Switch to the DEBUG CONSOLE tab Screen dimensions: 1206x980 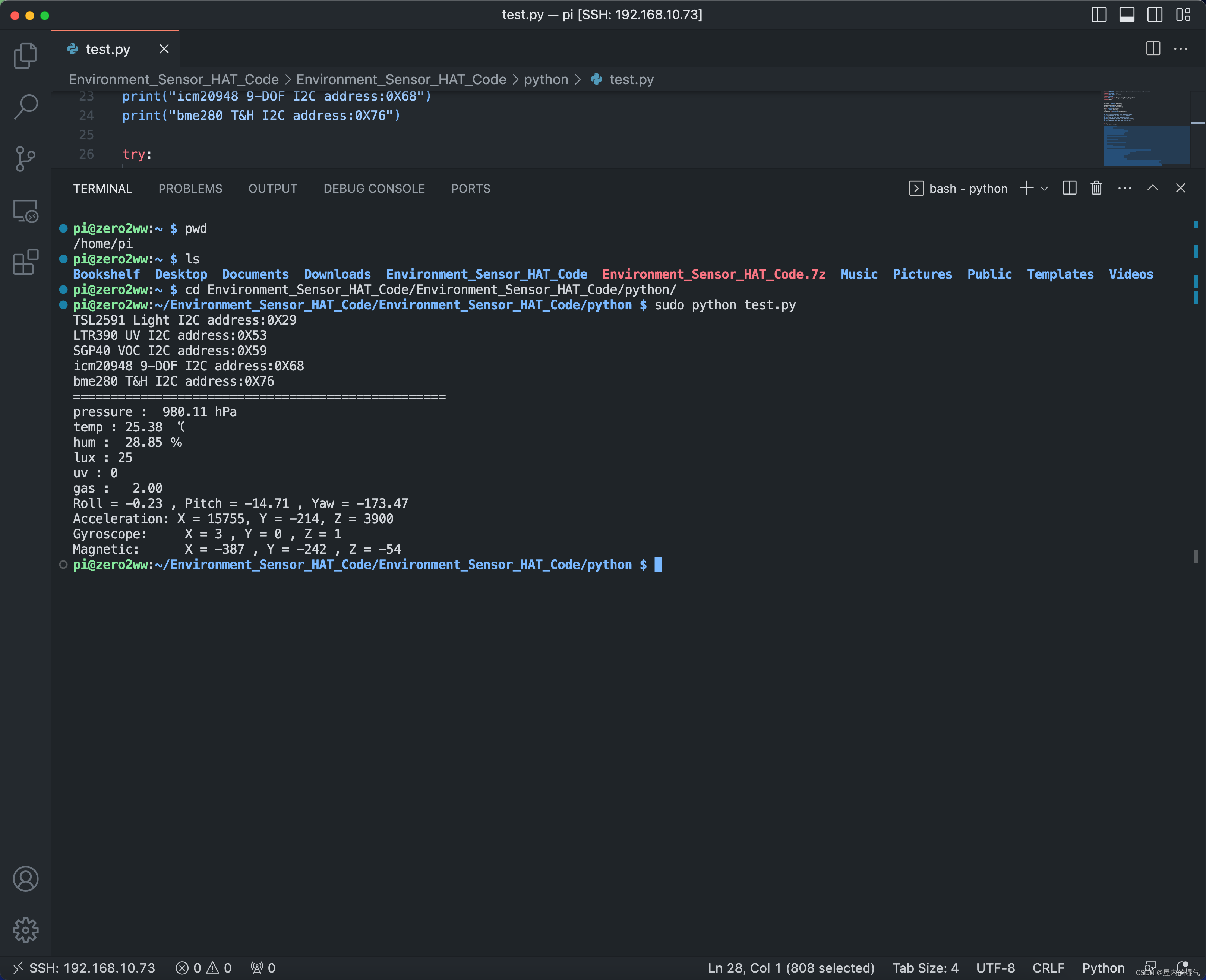pyautogui.click(x=374, y=189)
